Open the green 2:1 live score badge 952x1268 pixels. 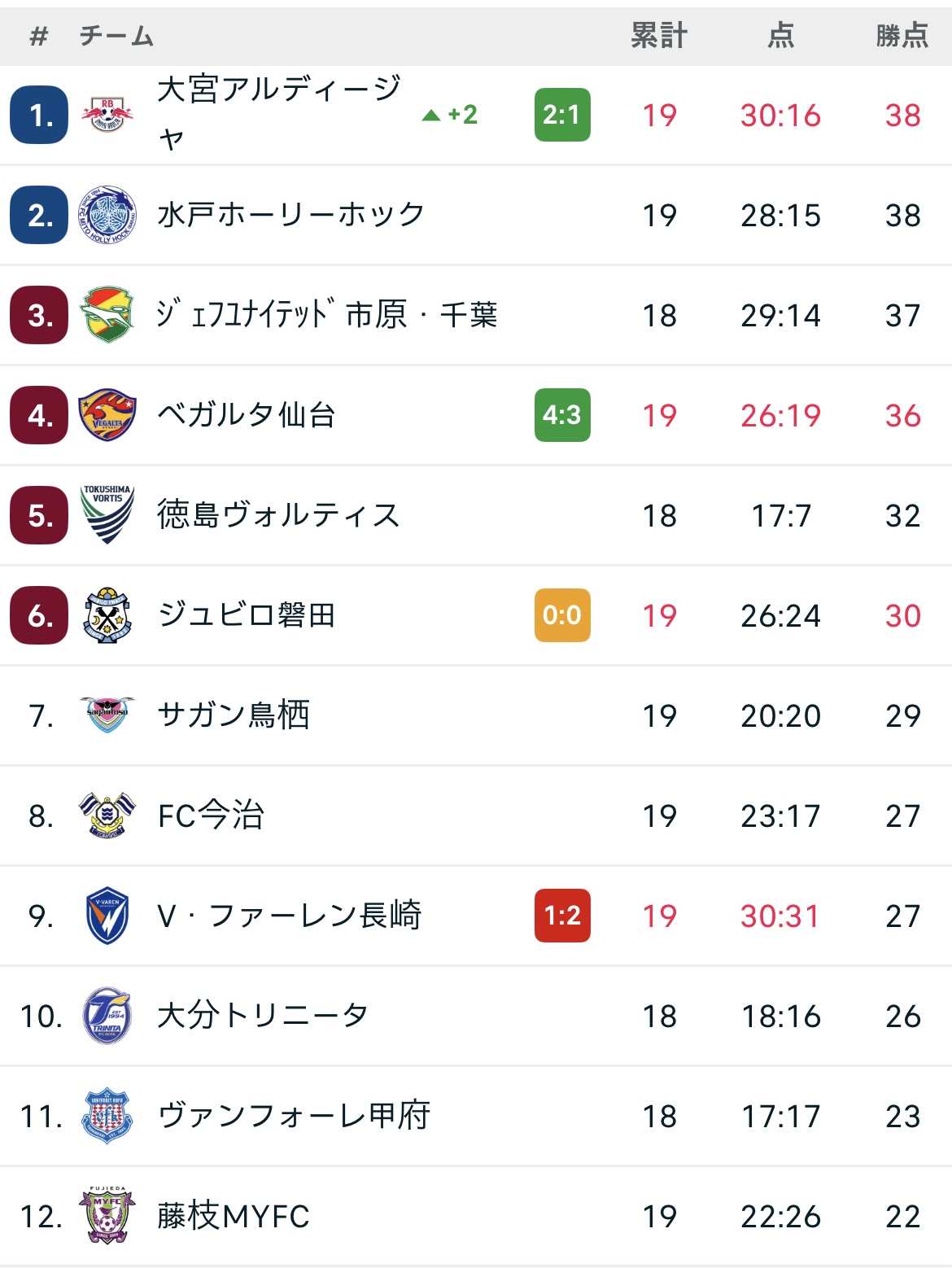pos(562,115)
